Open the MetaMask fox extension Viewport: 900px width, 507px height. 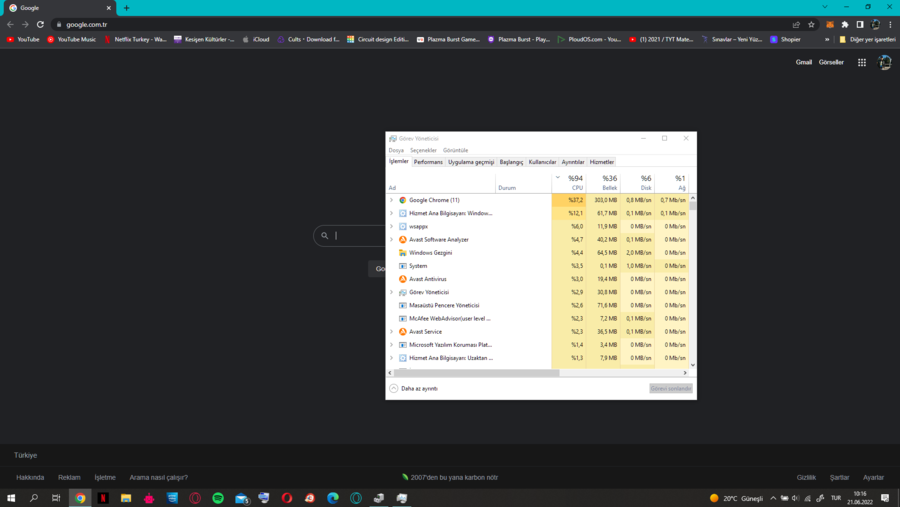(x=830, y=25)
